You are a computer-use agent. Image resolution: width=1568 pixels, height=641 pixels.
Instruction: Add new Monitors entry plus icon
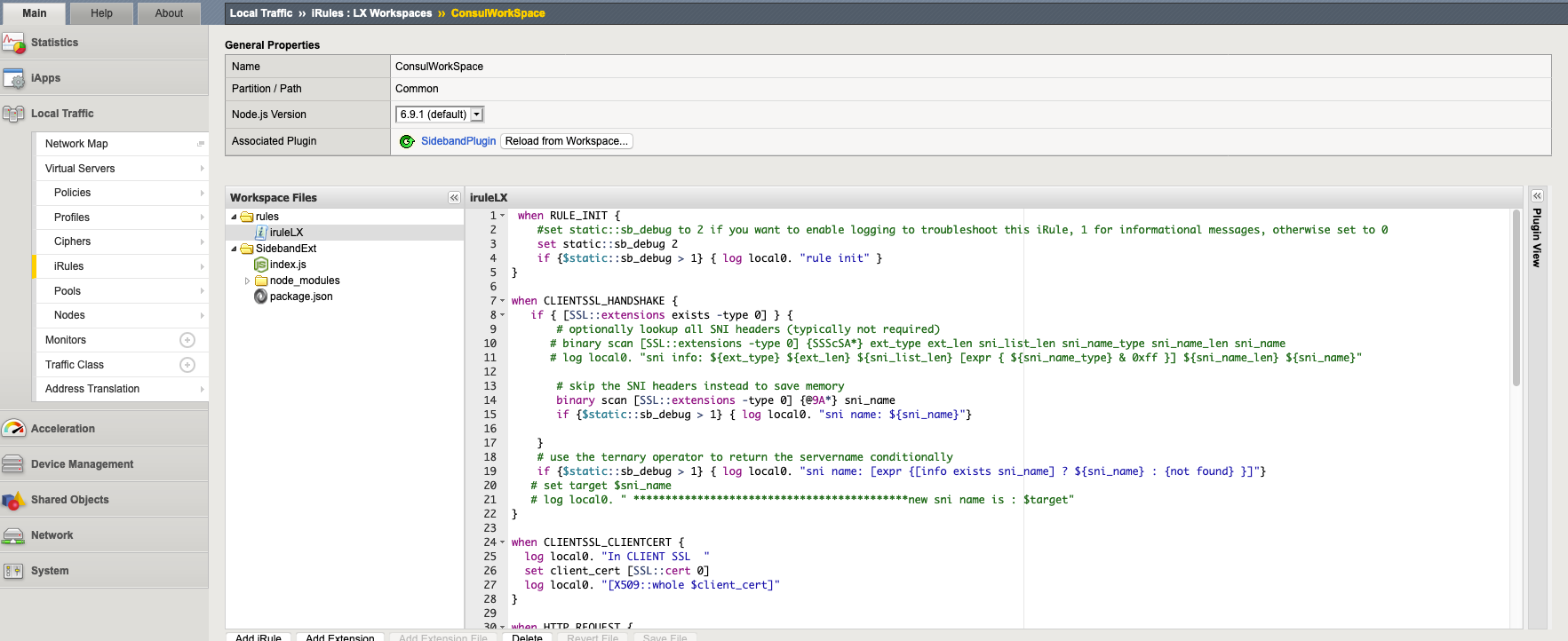(187, 340)
